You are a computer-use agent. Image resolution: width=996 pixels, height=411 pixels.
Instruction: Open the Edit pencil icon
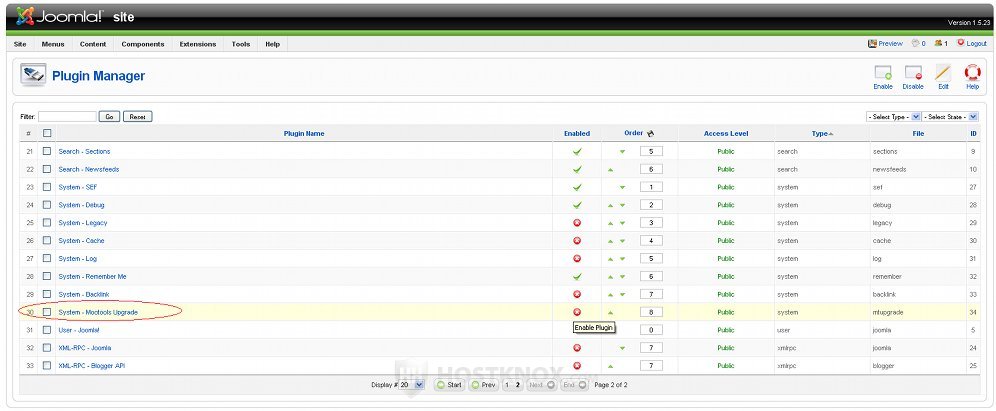pyautogui.click(x=942, y=76)
